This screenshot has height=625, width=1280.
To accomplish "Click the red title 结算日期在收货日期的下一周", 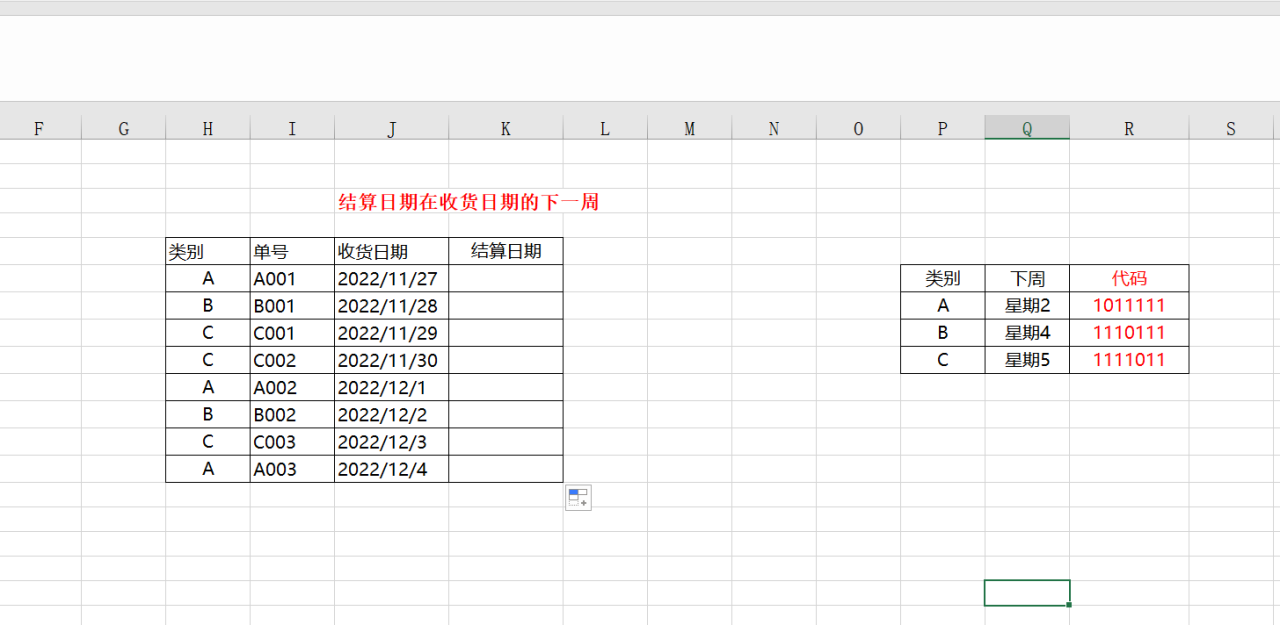I will coord(469,202).
